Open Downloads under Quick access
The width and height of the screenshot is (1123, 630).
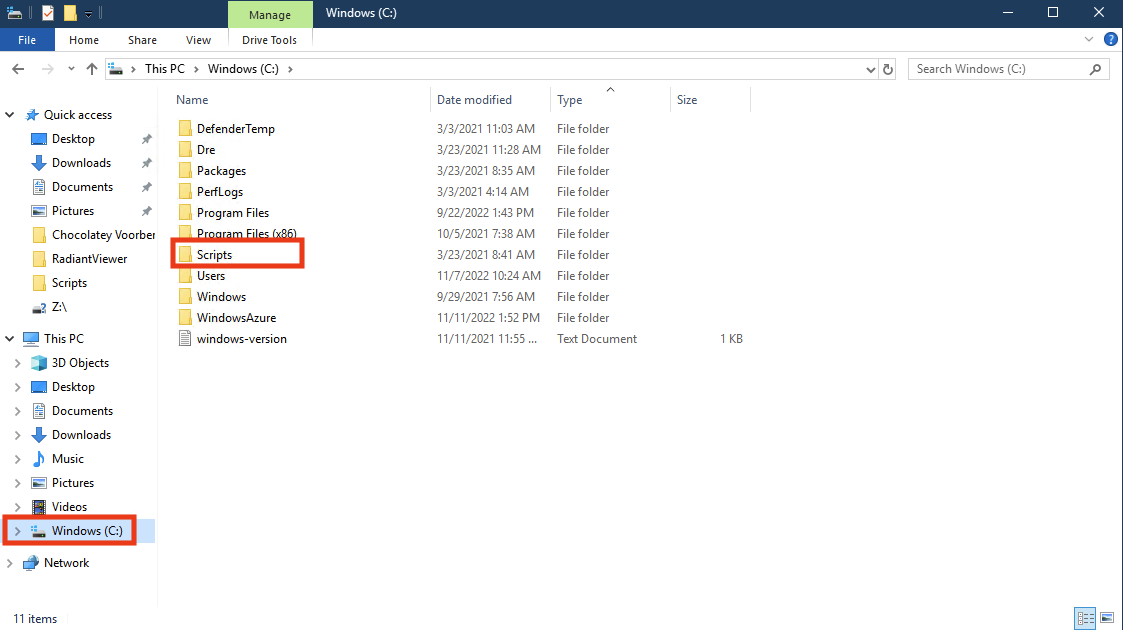[x=81, y=163]
